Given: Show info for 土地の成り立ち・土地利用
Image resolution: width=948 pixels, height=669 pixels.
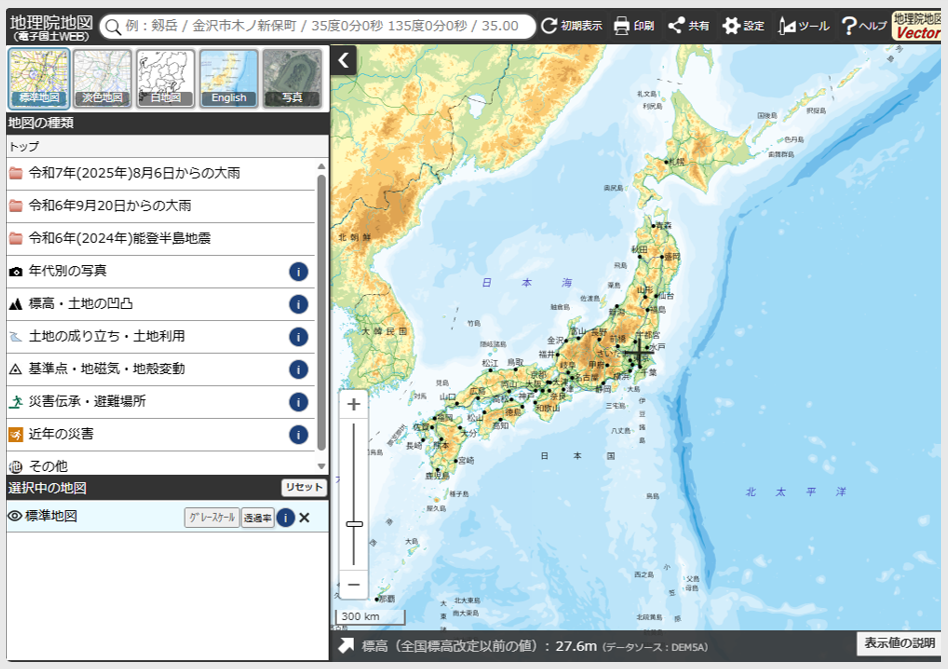Looking at the screenshot, I should point(299,337).
